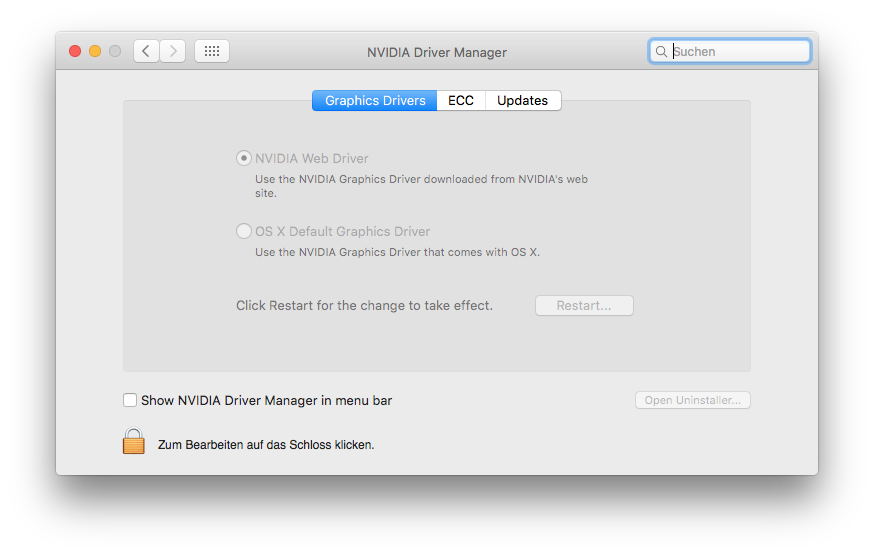Click the magnifying glass in the search field

point(661,52)
